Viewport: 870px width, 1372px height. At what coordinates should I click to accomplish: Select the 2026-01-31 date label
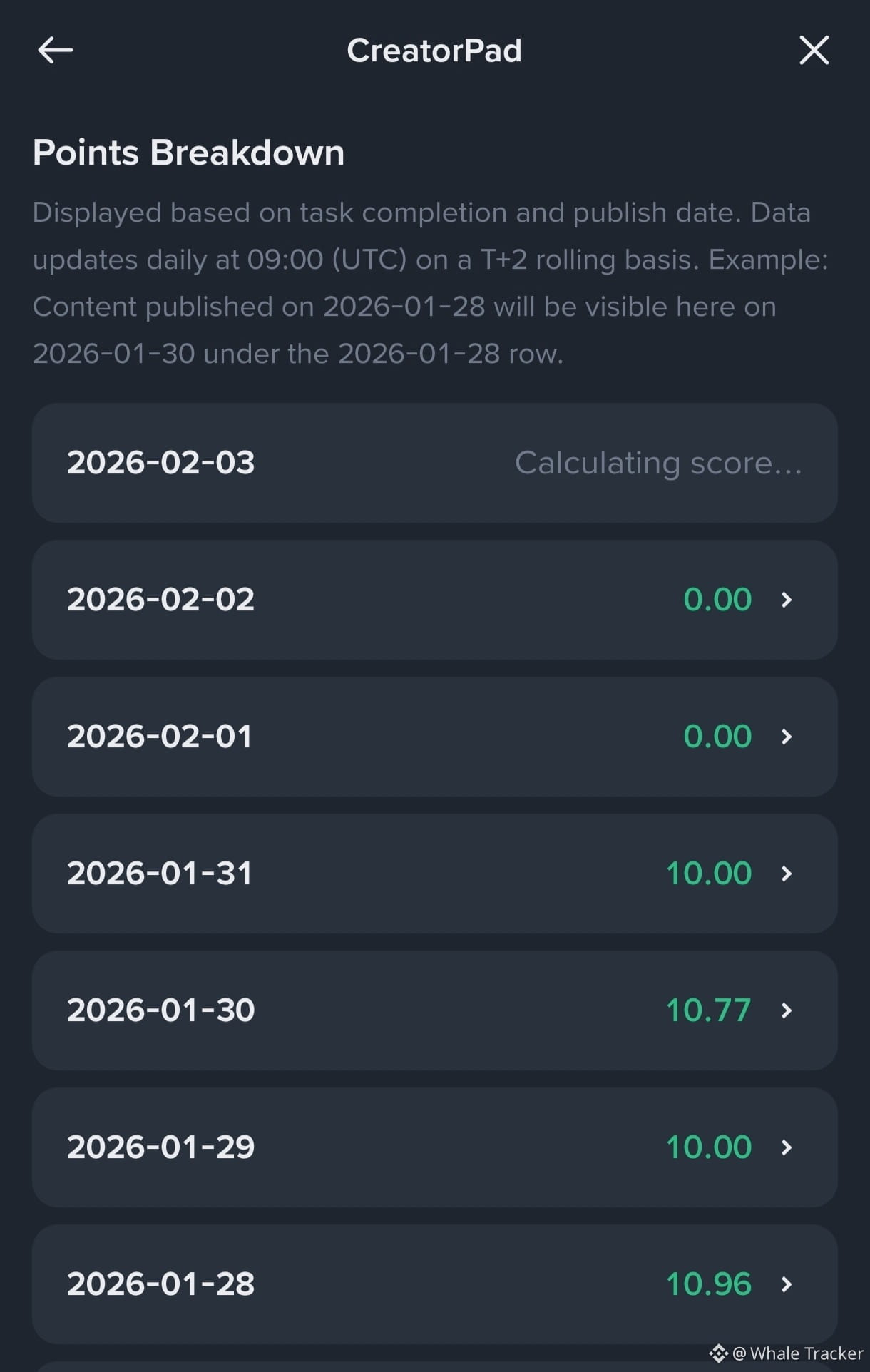[160, 874]
